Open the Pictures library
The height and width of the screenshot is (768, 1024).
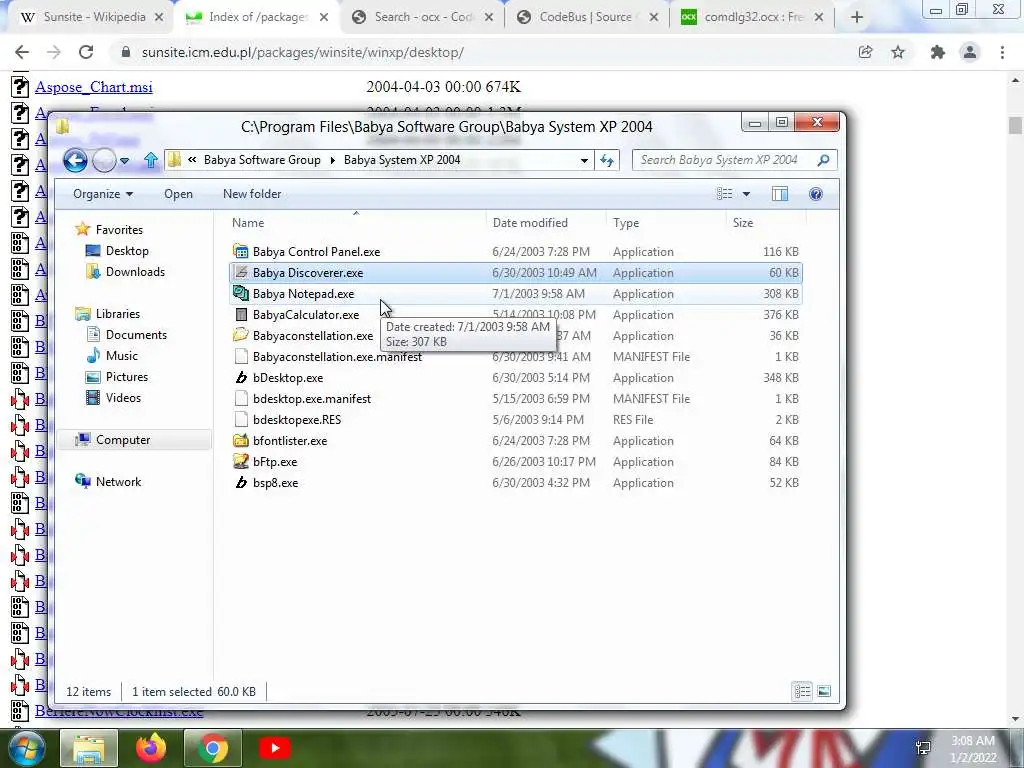pyautogui.click(x=127, y=377)
